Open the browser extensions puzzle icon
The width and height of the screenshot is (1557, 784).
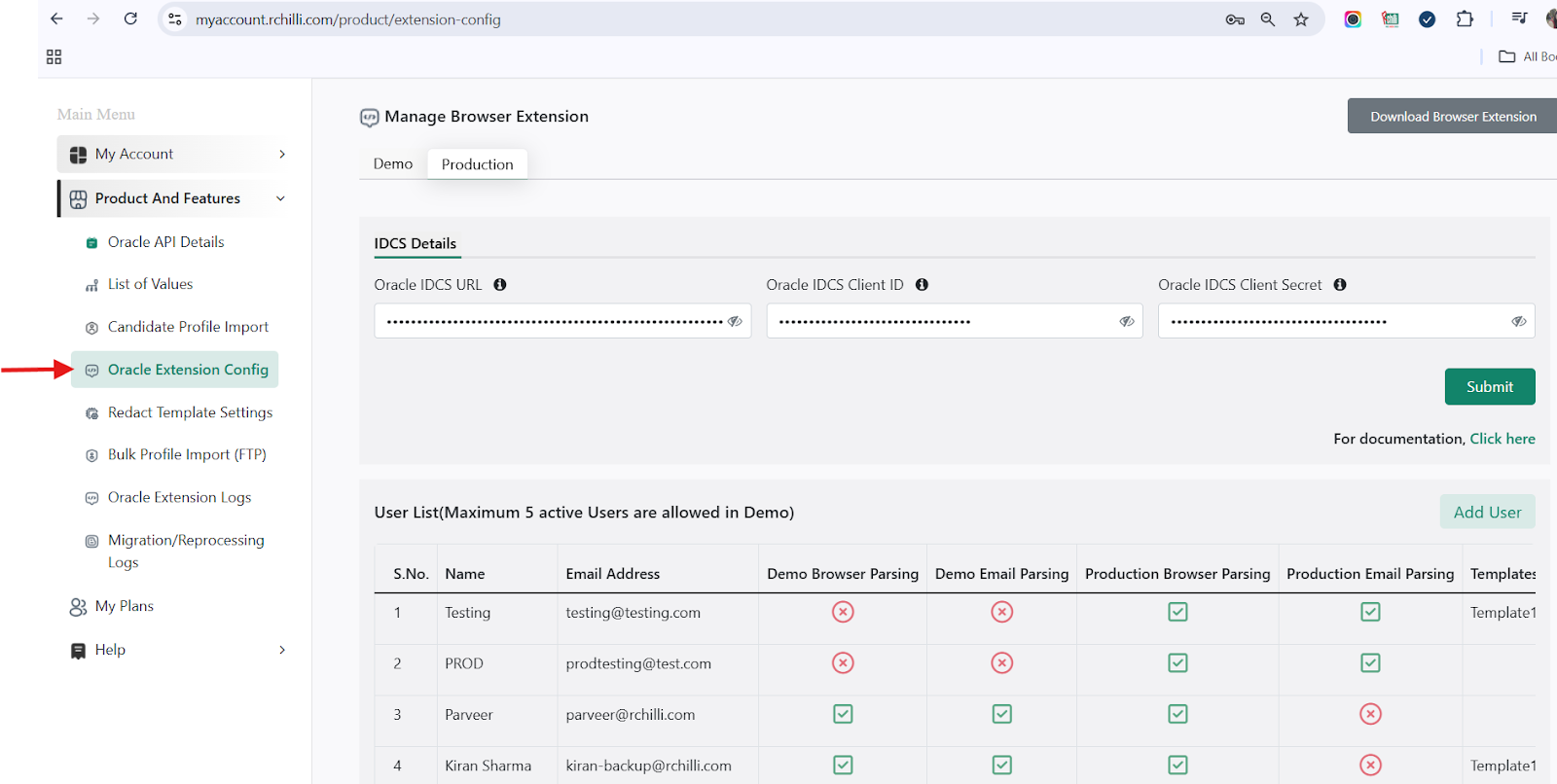tap(1465, 18)
